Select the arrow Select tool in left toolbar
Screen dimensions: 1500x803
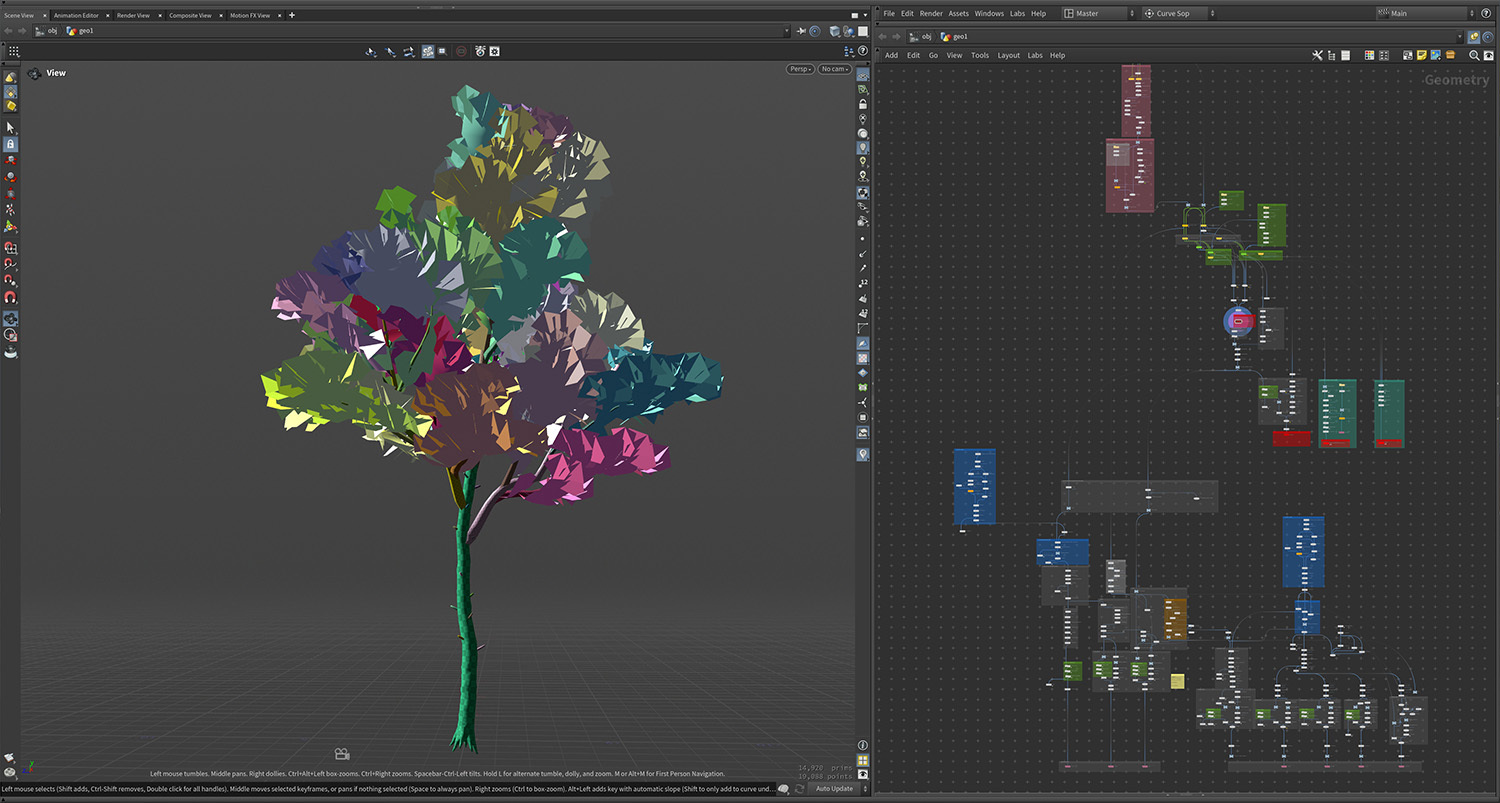[11, 128]
